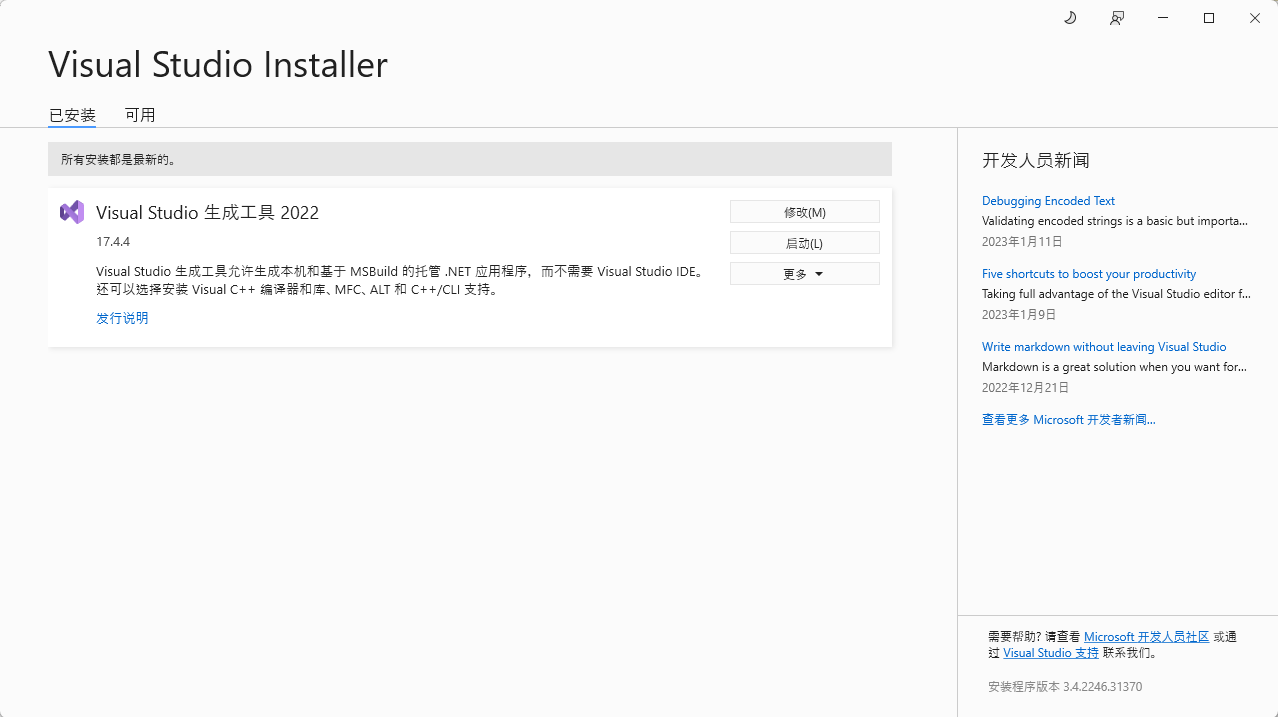Close the Visual Studio Installer window
This screenshot has width=1278, height=717.
pos(1255,18)
